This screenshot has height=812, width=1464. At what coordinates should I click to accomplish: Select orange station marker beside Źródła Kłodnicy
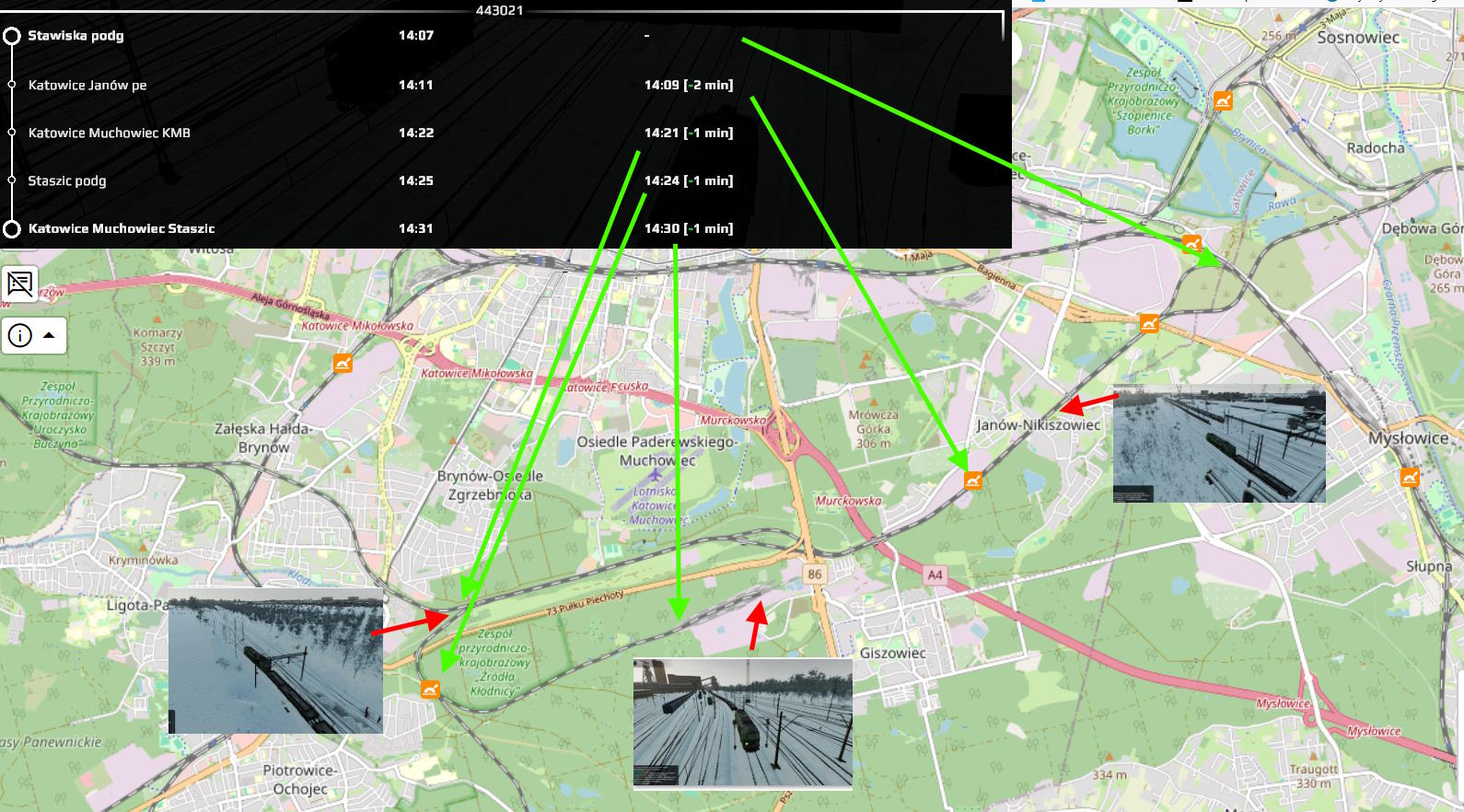coord(430,689)
